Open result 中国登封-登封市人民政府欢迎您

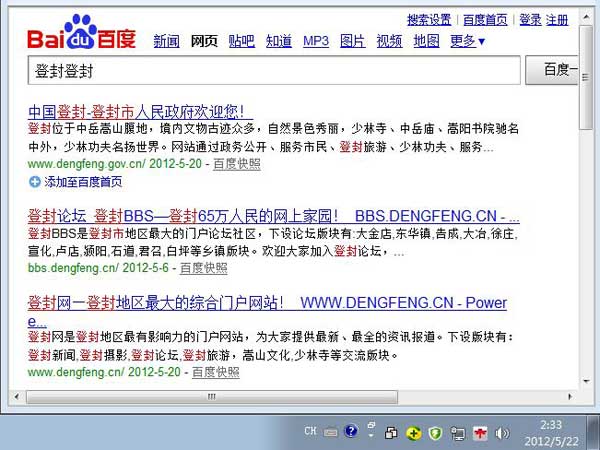click(140, 112)
